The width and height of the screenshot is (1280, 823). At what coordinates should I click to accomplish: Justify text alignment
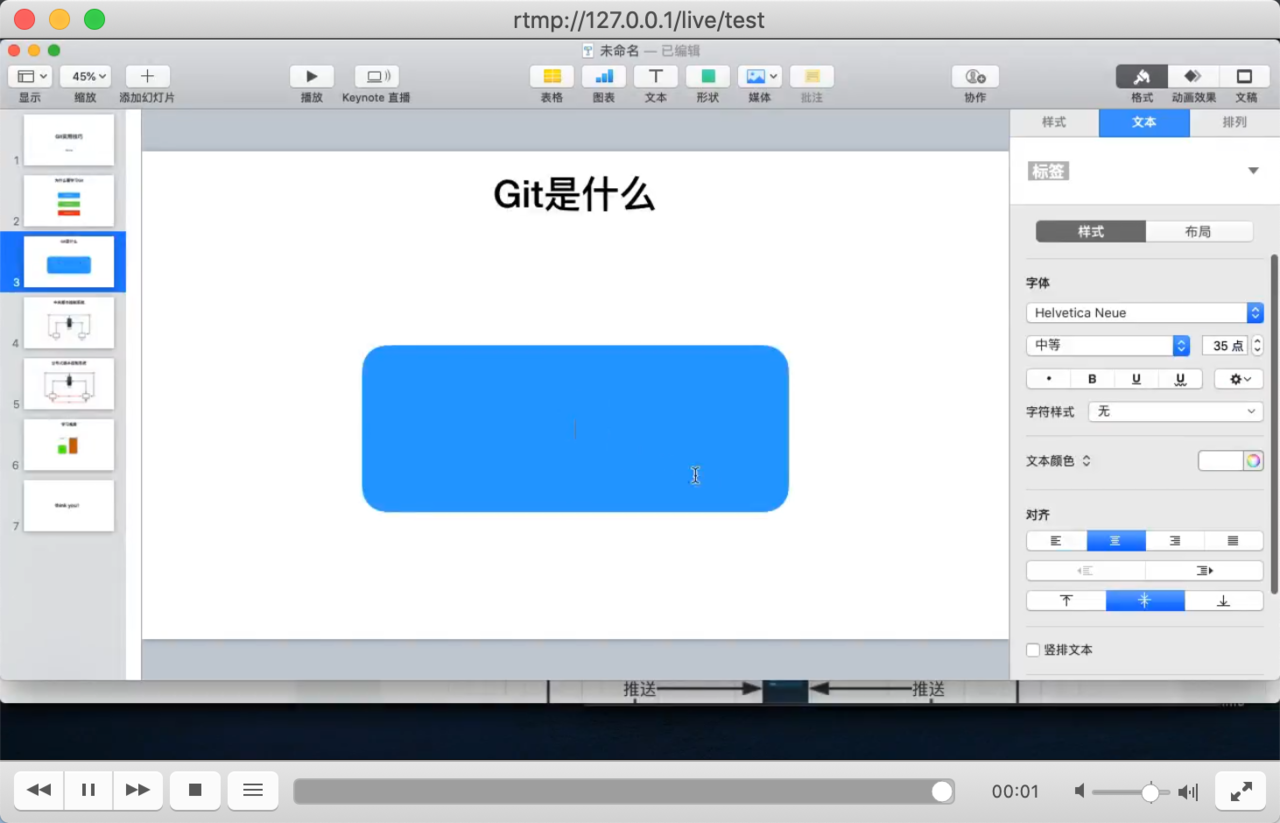[x=1233, y=541]
